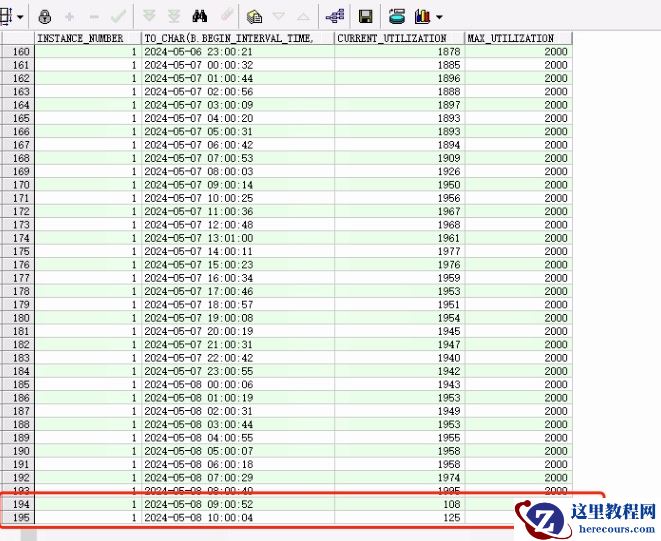661x541 pixels.
Task: Click timestamp cell 2024-05-08 09:00:52
Action: click(x=238, y=504)
